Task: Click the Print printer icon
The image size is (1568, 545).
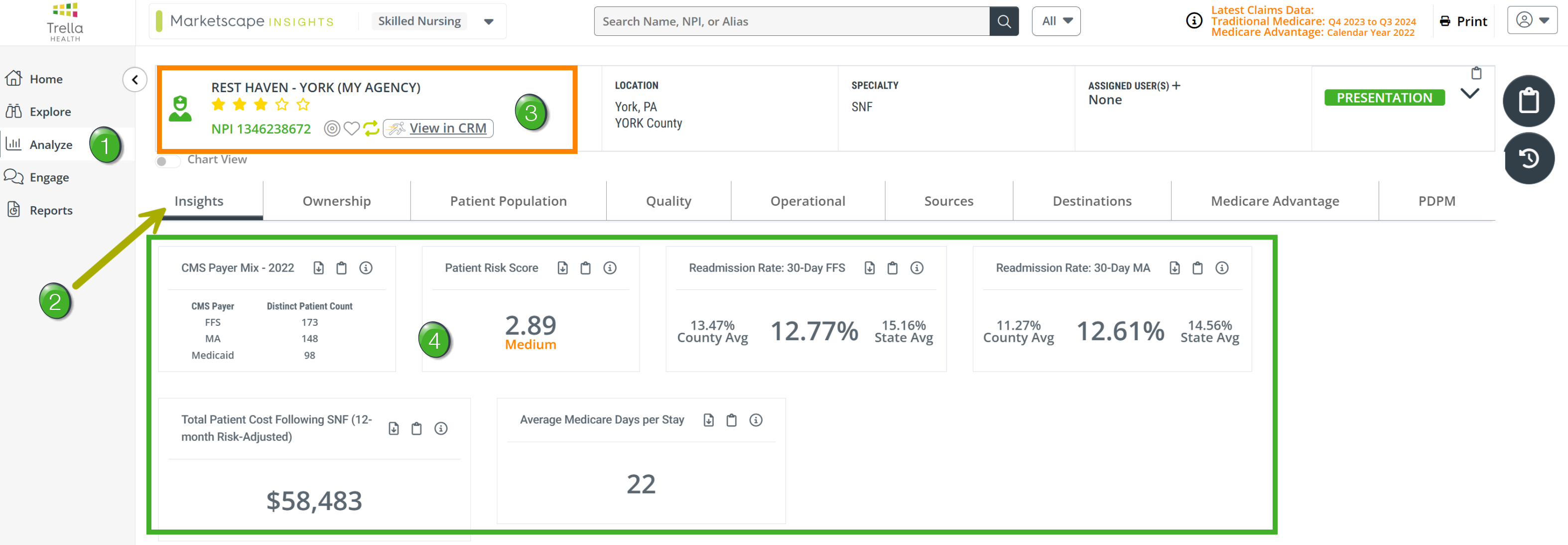Action: point(1445,21)
